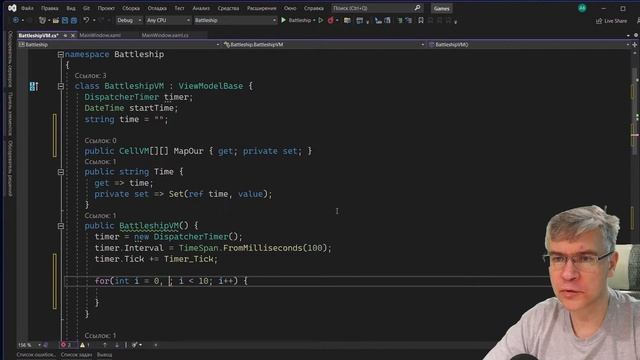Switch to the MainWindow.xaml.cs tab
This screenshot has height=360, width=640.
click(165, 36)
